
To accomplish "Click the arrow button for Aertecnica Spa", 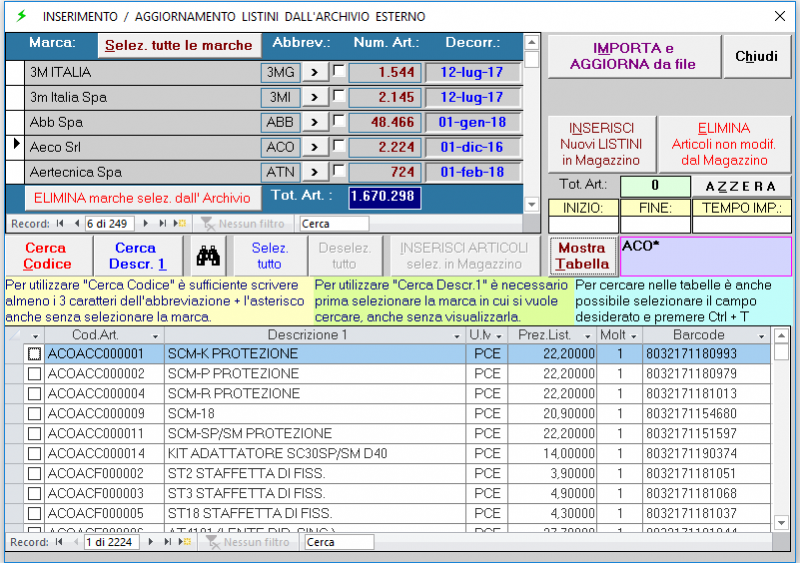I will click(315, 172).
